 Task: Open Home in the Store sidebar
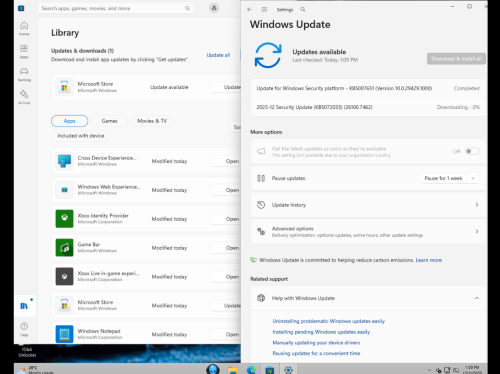coord(24,28)
